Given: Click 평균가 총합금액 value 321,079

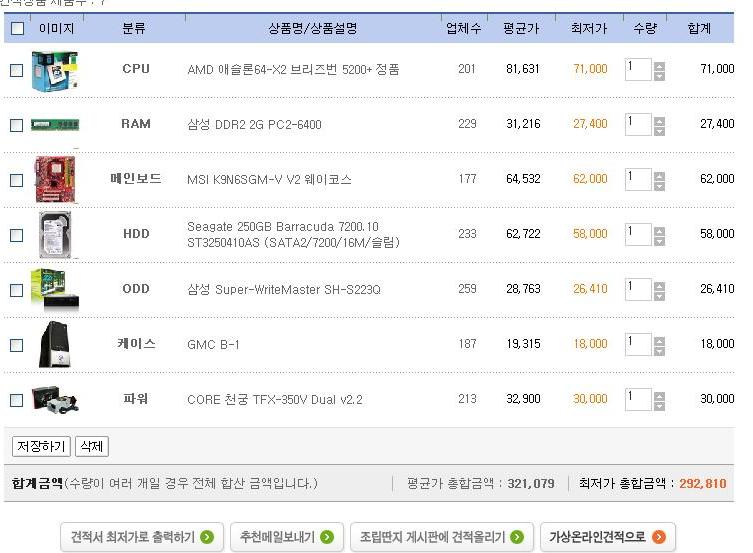Looking at the screenshot, I should tap(531, 483).
